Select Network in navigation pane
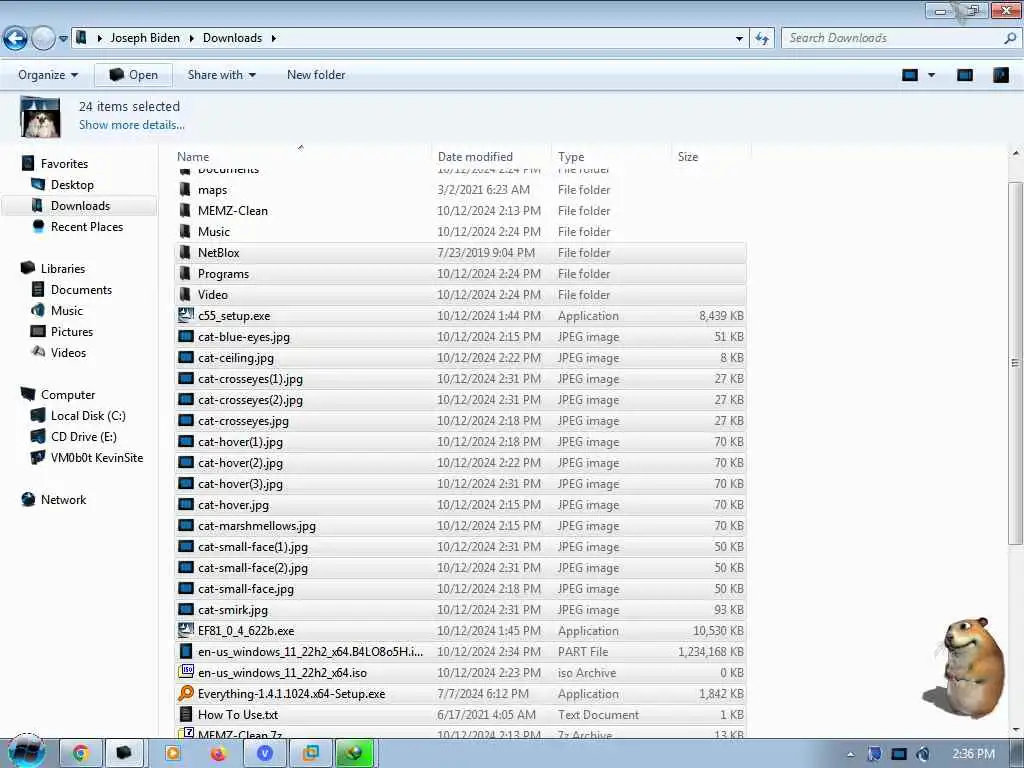1024x768 pixels. [x=63, y=500]
